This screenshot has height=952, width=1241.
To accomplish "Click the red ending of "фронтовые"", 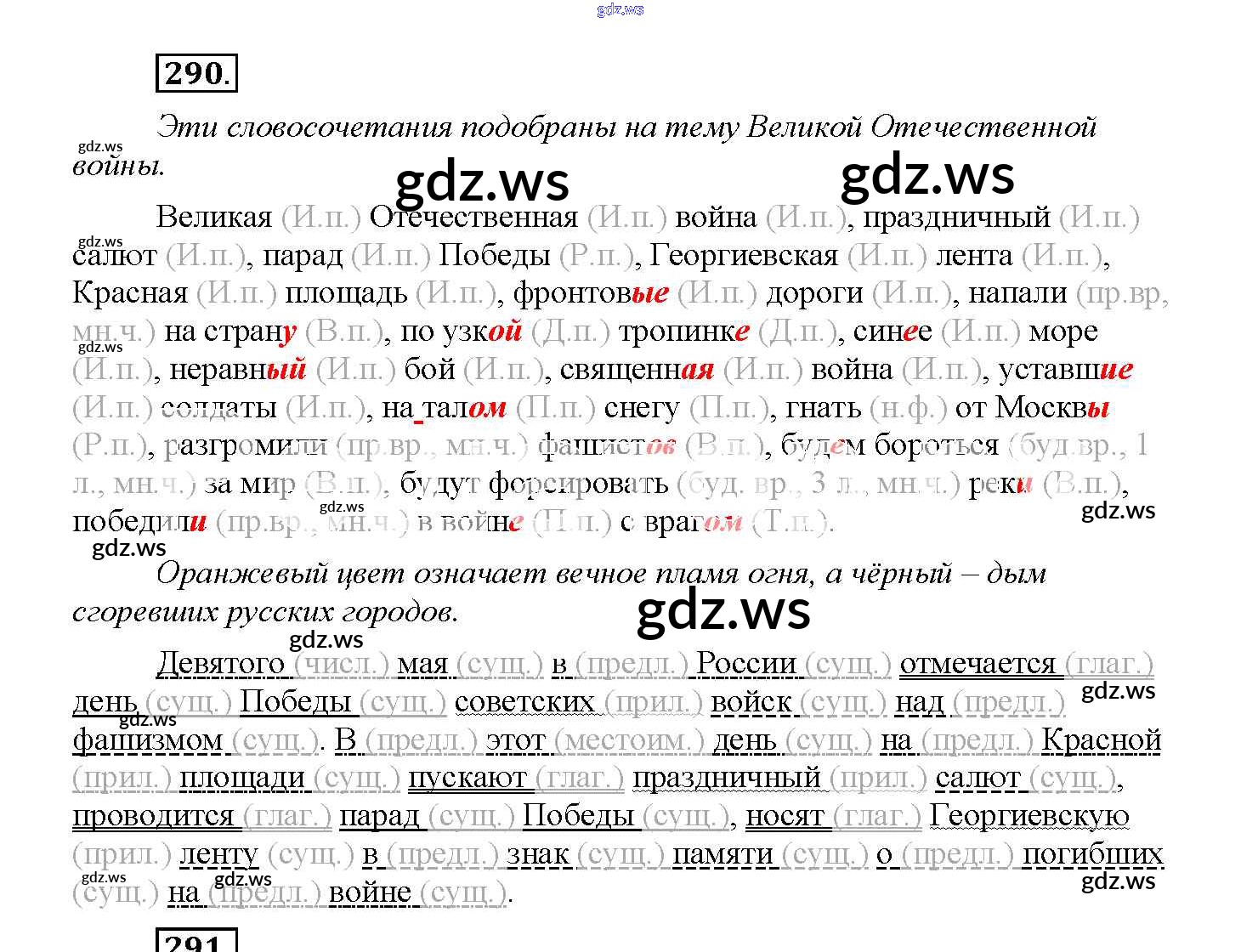I will click(x=650, y=293).
